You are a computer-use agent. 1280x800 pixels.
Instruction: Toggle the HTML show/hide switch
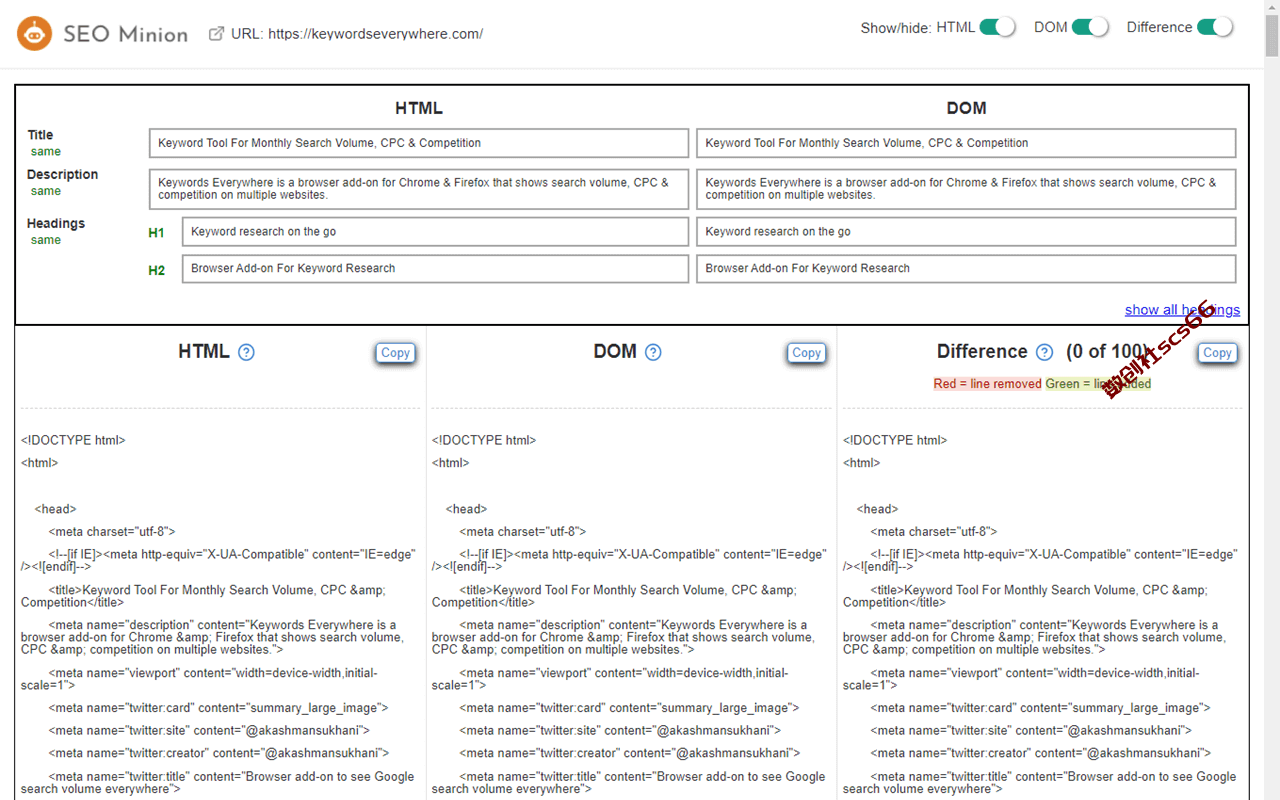[997, 27]
